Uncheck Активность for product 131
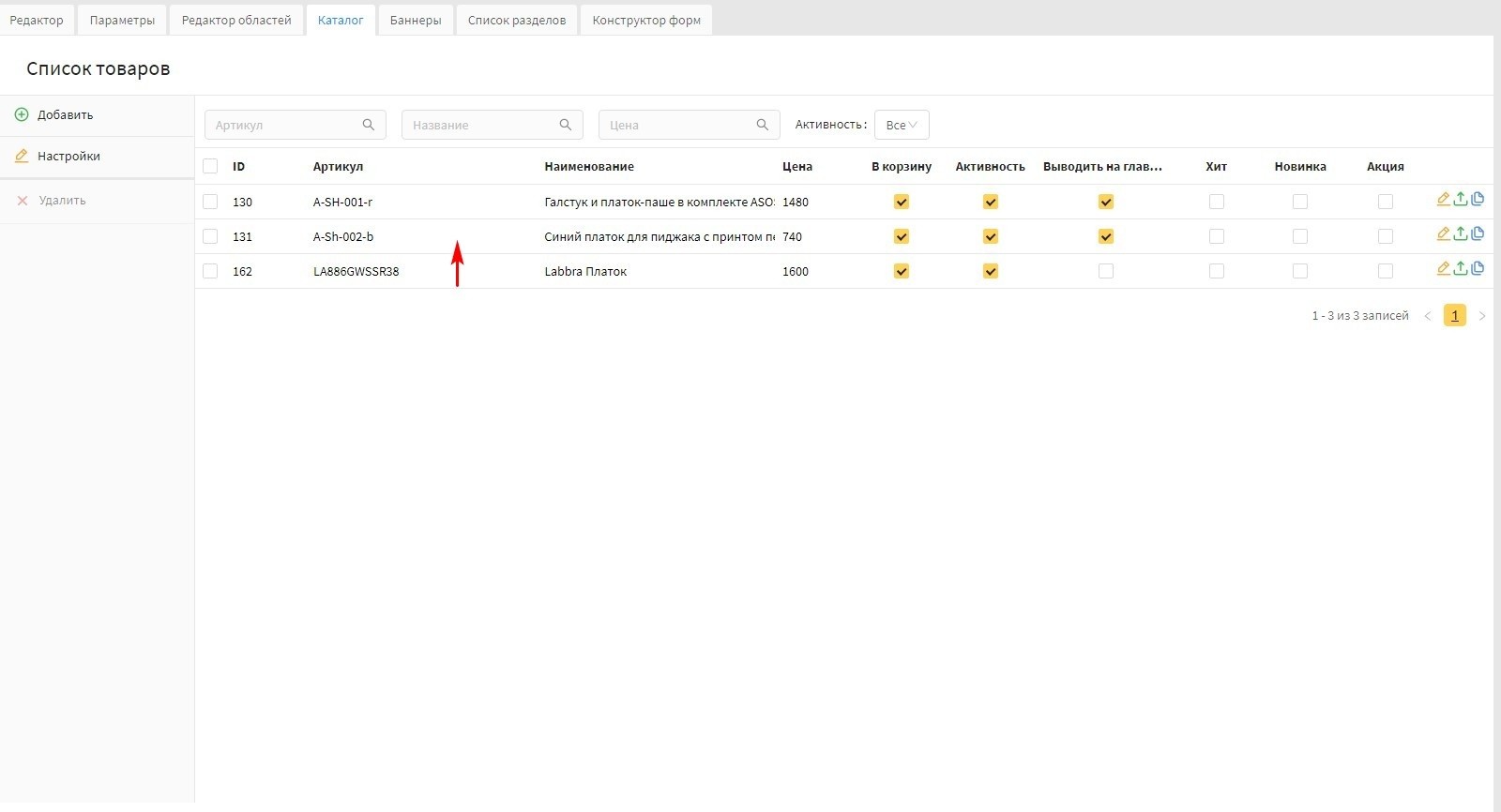1501x812 pixels. 990,236
